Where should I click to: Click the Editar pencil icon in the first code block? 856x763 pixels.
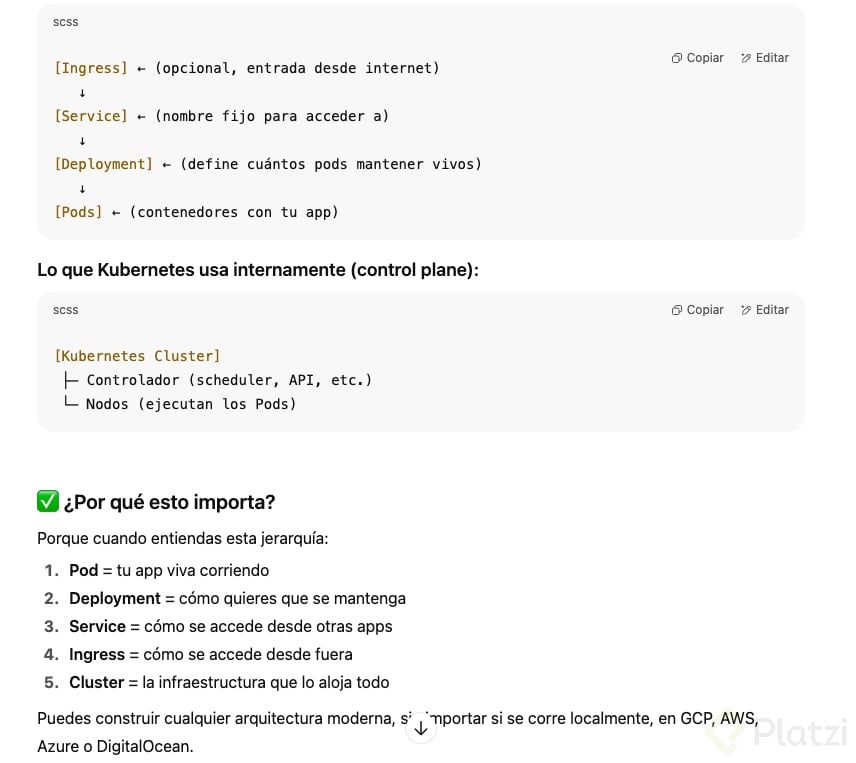point(746,58)
